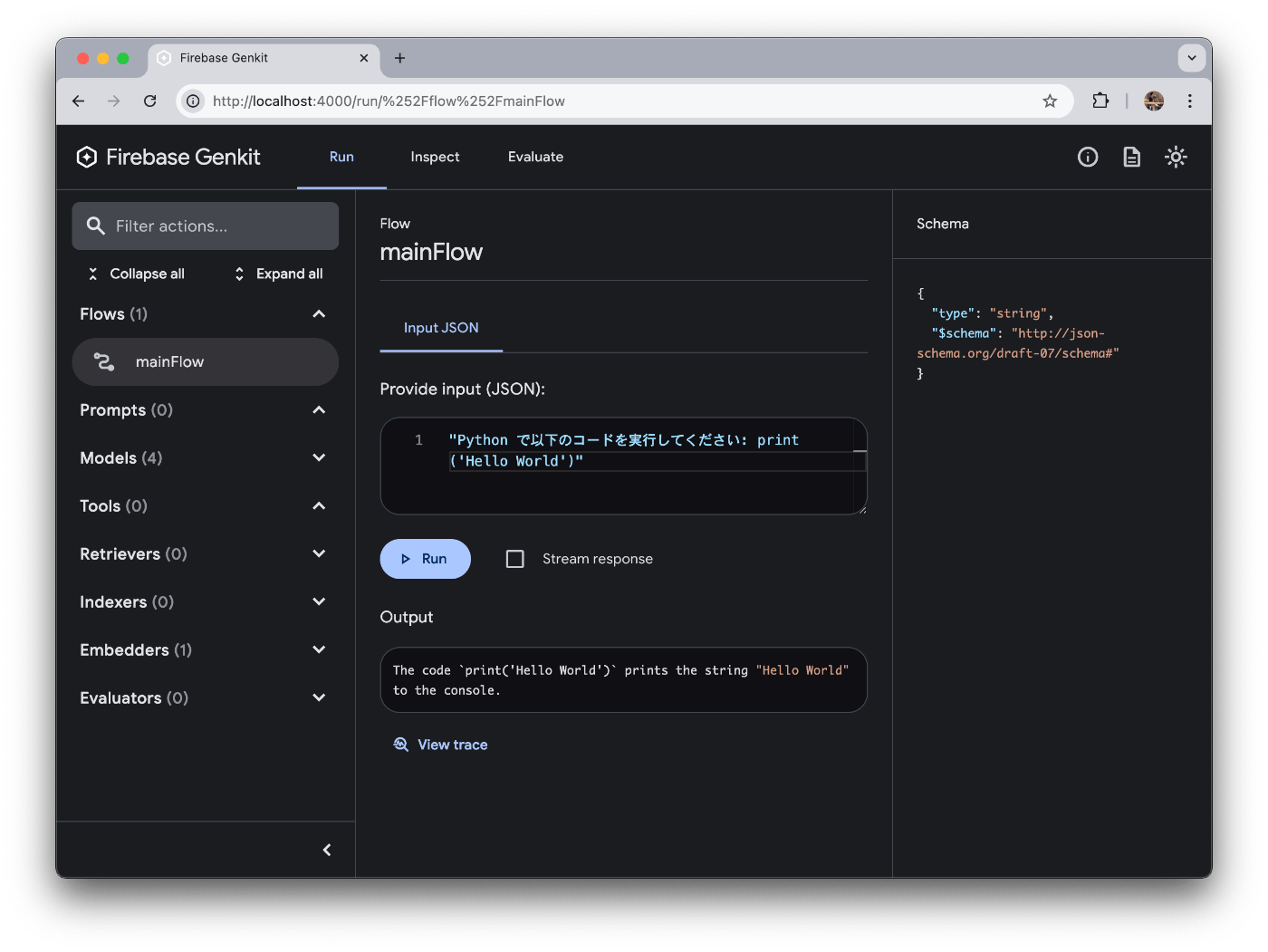Run the mainFlow with Run button
This screenshot has width=1268, height=952.
(x=425, y=559)
